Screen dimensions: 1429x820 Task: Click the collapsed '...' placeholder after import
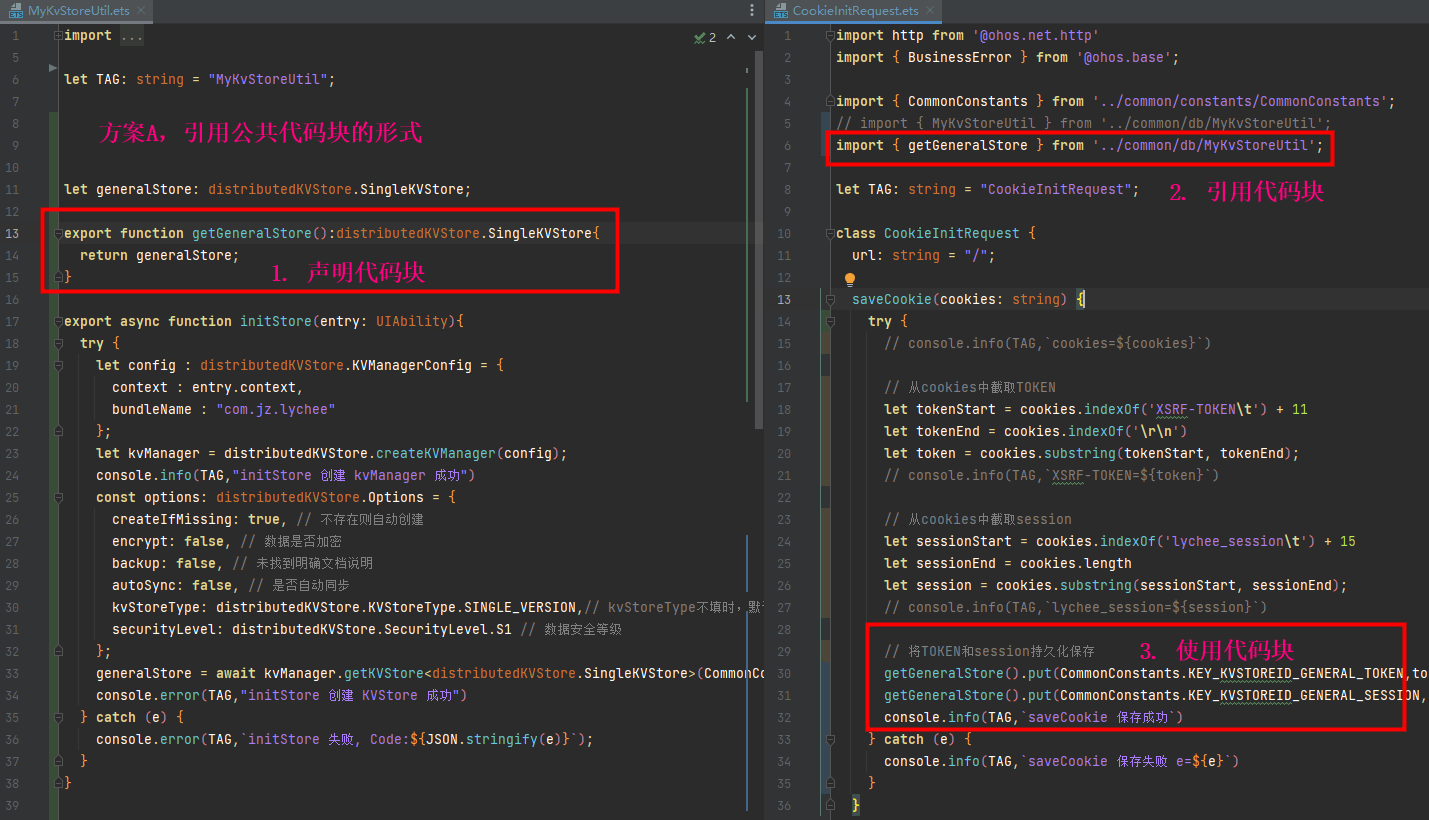[131, 35]
